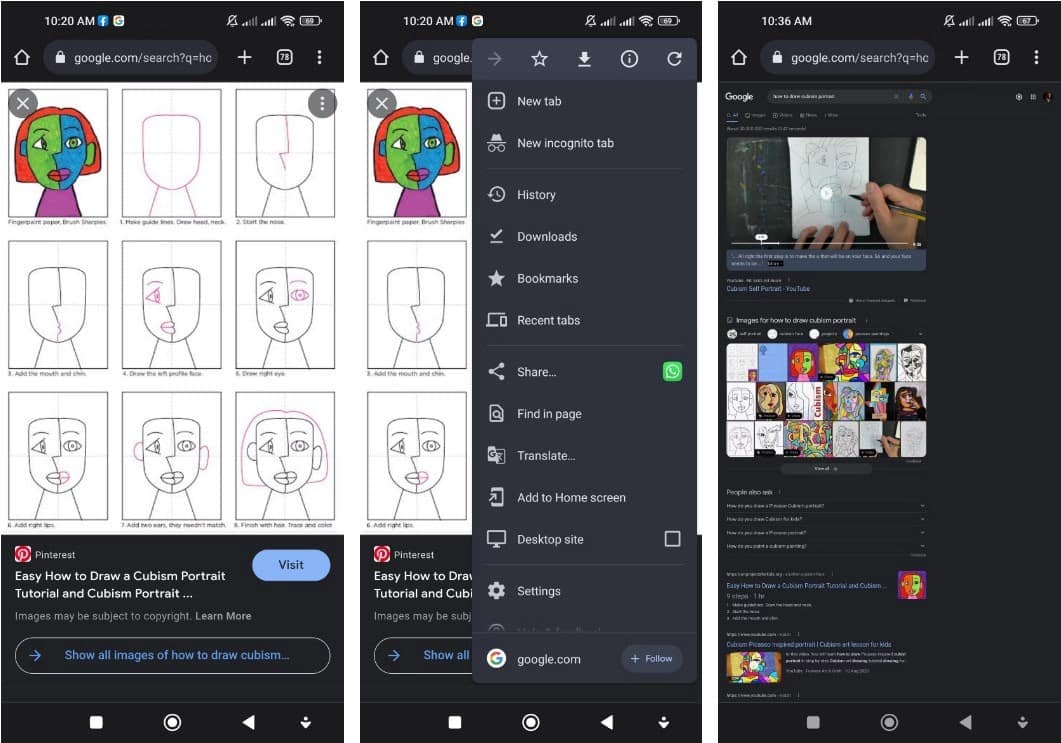Open Settings in the Chrome menu

tap(585, 591)
